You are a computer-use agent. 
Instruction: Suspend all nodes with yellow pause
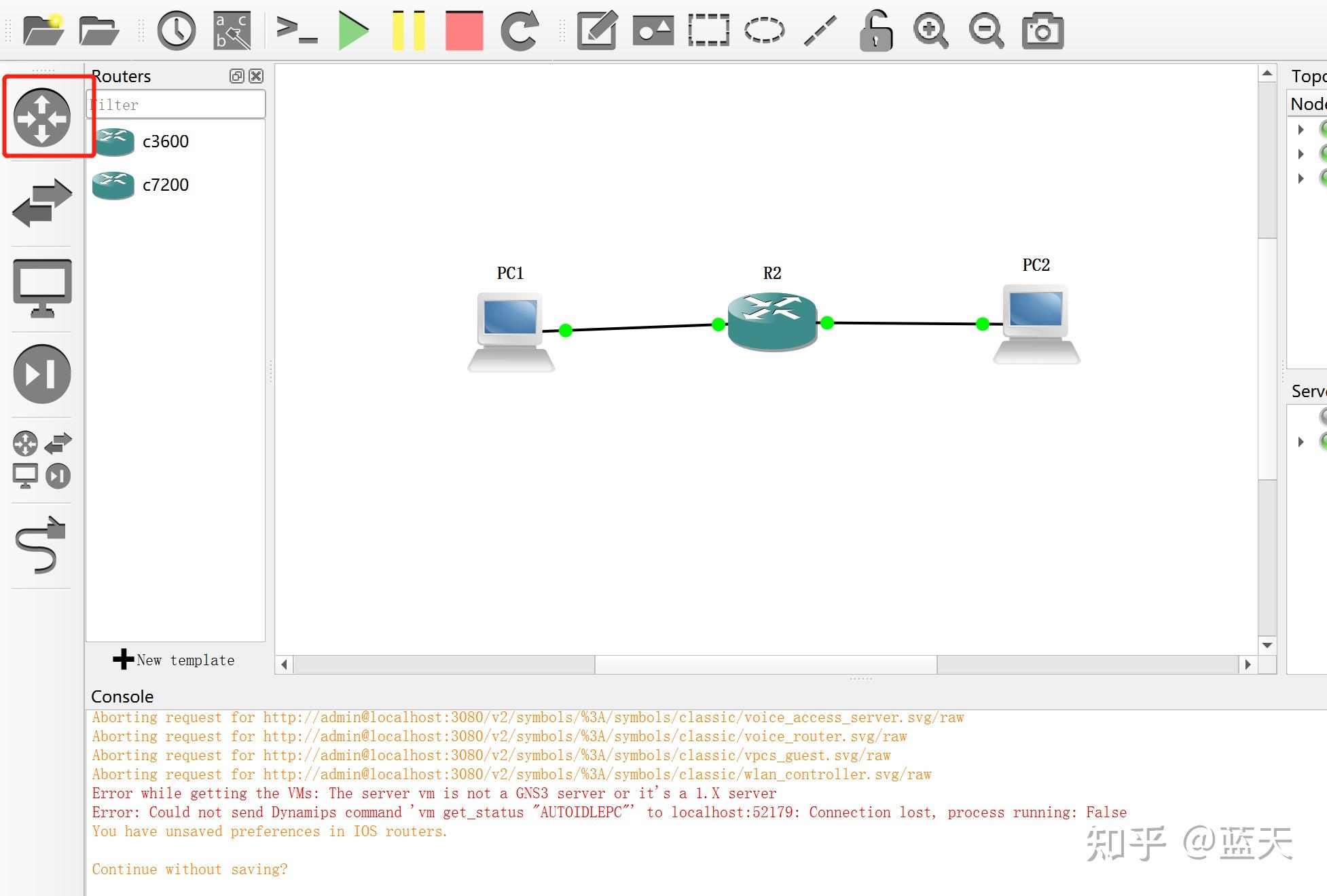pyautogui.click(x=409, y=31)
